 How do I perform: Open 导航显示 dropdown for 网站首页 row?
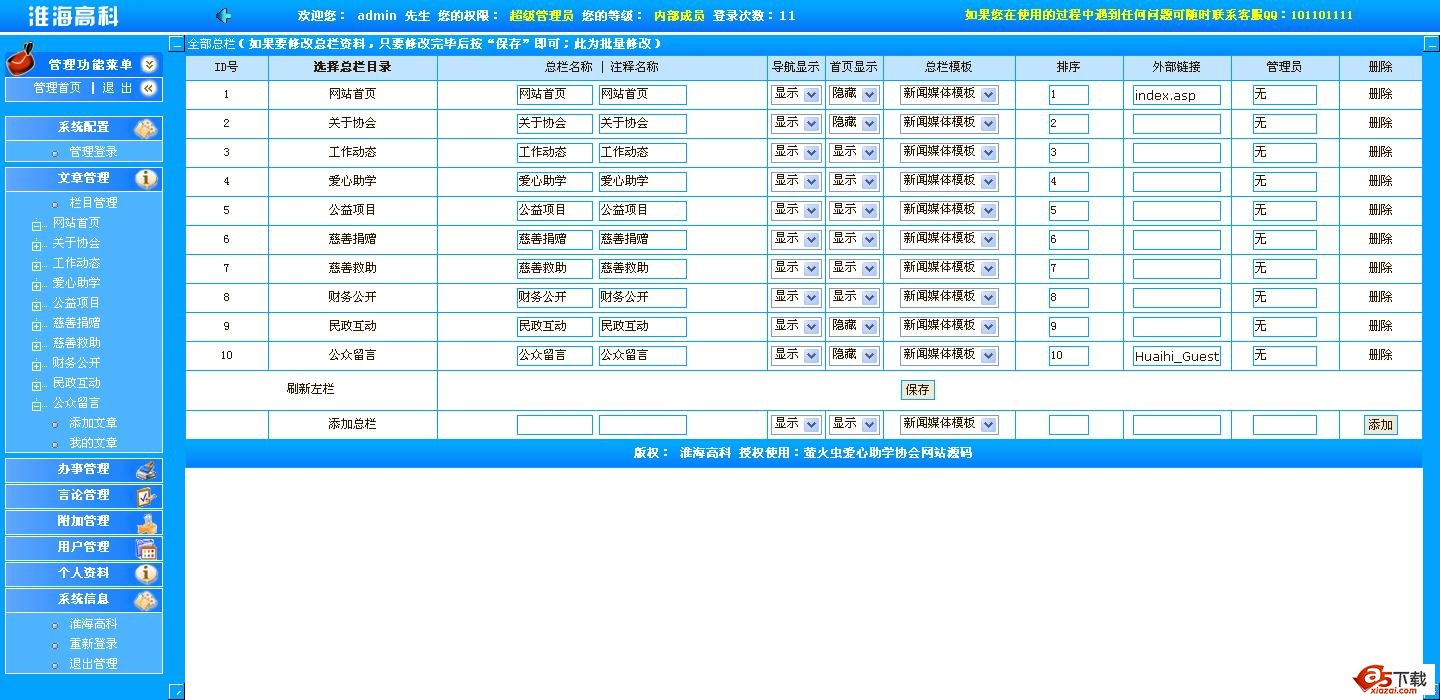tap(796, 94)
